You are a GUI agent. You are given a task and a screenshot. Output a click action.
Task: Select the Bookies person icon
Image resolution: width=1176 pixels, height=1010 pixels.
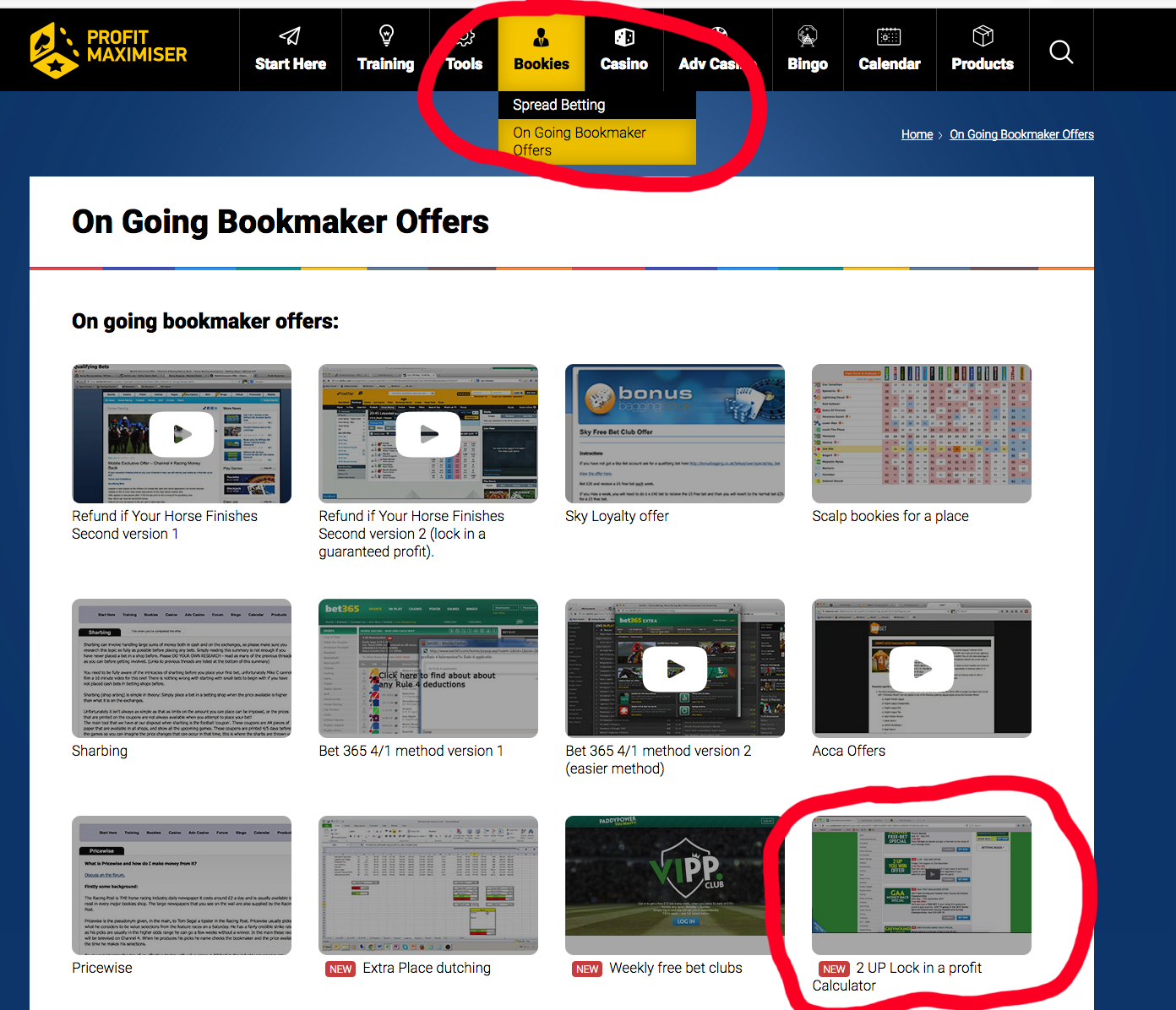pos(541,36)
